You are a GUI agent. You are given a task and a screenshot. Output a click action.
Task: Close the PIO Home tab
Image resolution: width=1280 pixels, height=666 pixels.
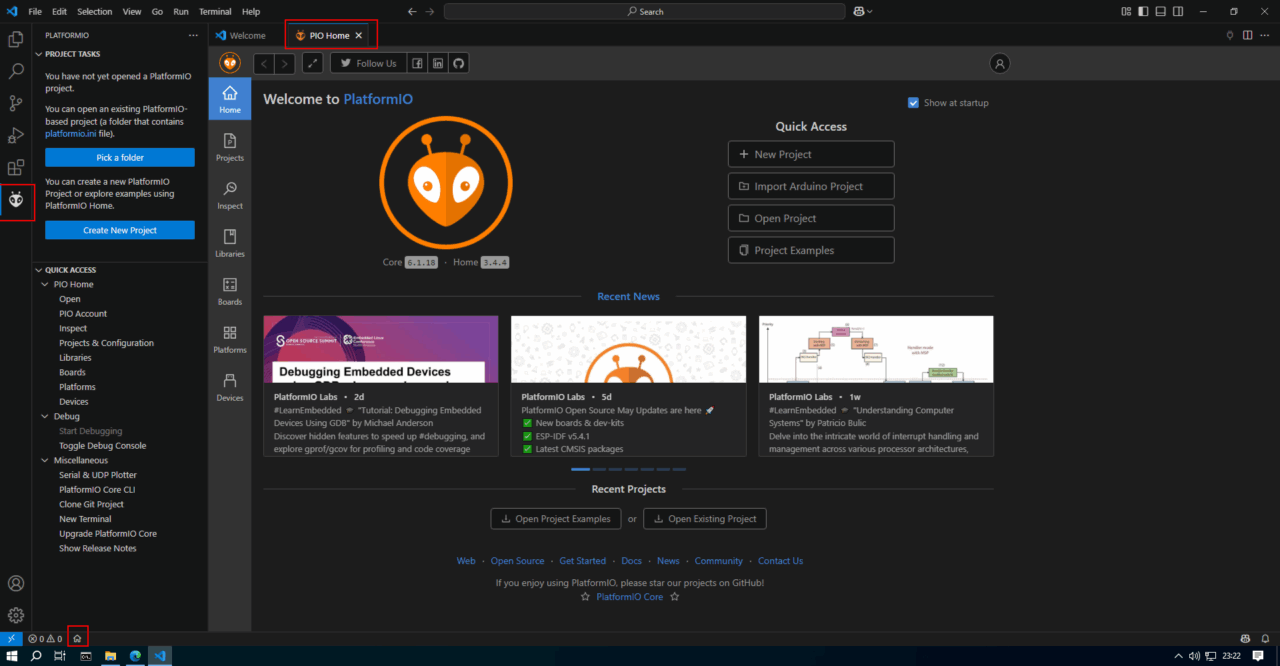coord(359,35)
